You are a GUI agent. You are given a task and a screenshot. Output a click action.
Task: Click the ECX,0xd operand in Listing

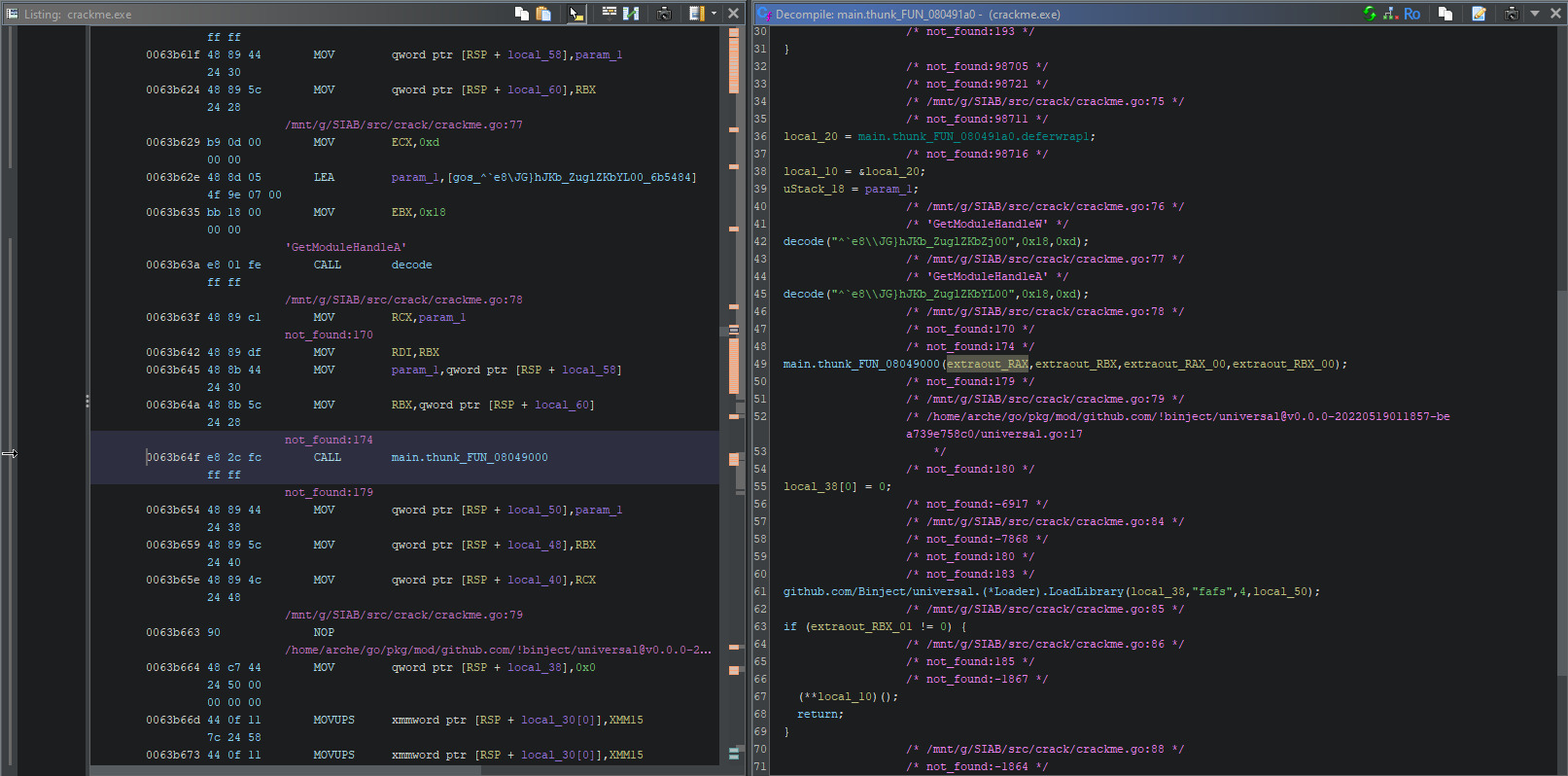(415, 142)
